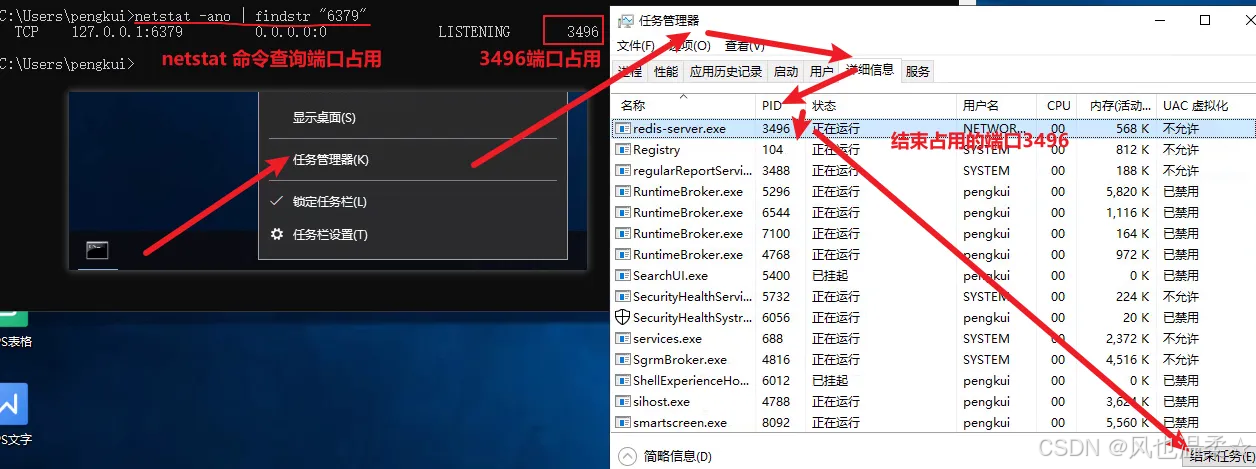Choose 任务管理器(K) from the context menu
The width and height of the screenshot is (1256, 469).
330,159
